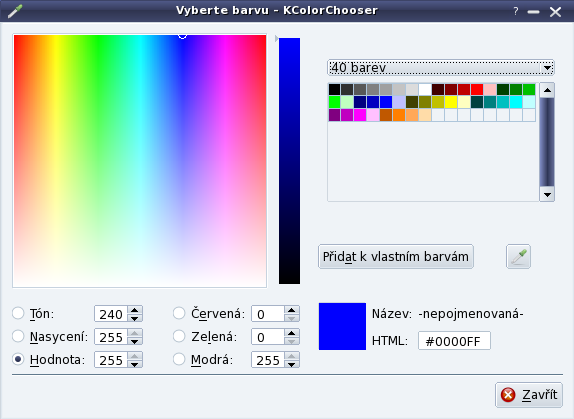Click the HTML color code field

coord(454,341)
